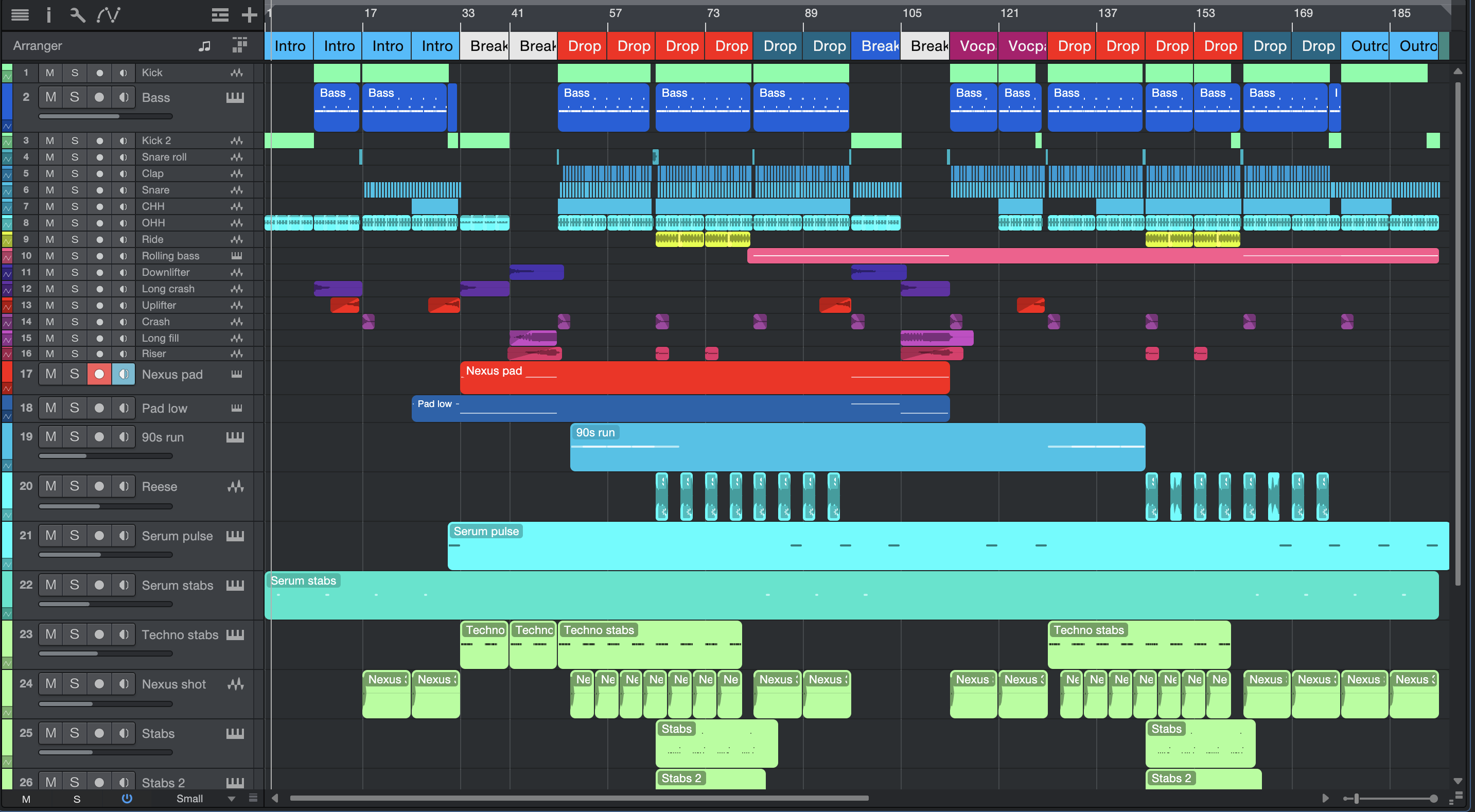
Task: Click the horizontal scrollbar thumb
Action: pyautogui.click(x=580, y=798)
